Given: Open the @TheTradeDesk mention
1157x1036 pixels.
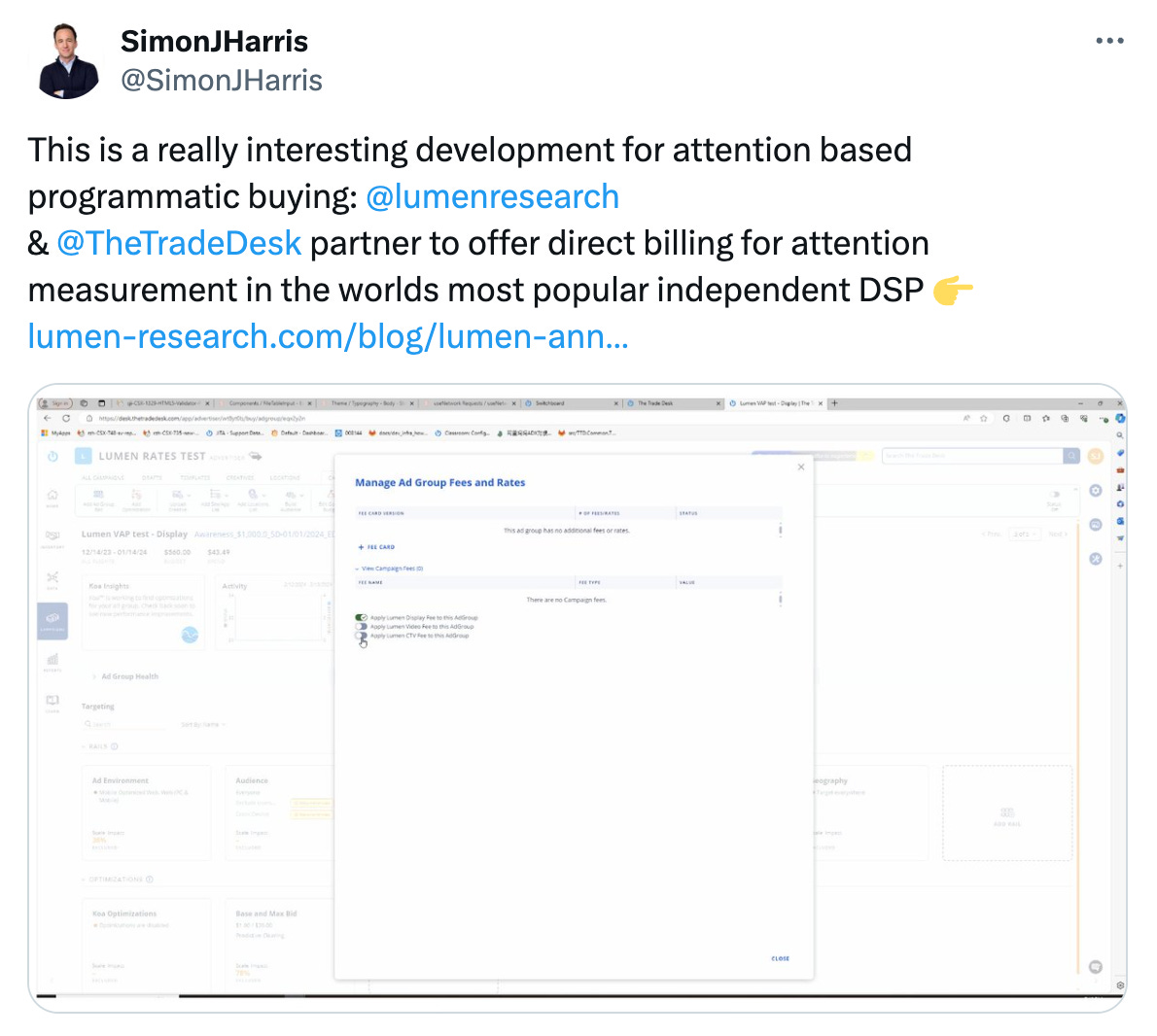Looking at the screenshot, I should pyautogui.click(x=179, y=243).
